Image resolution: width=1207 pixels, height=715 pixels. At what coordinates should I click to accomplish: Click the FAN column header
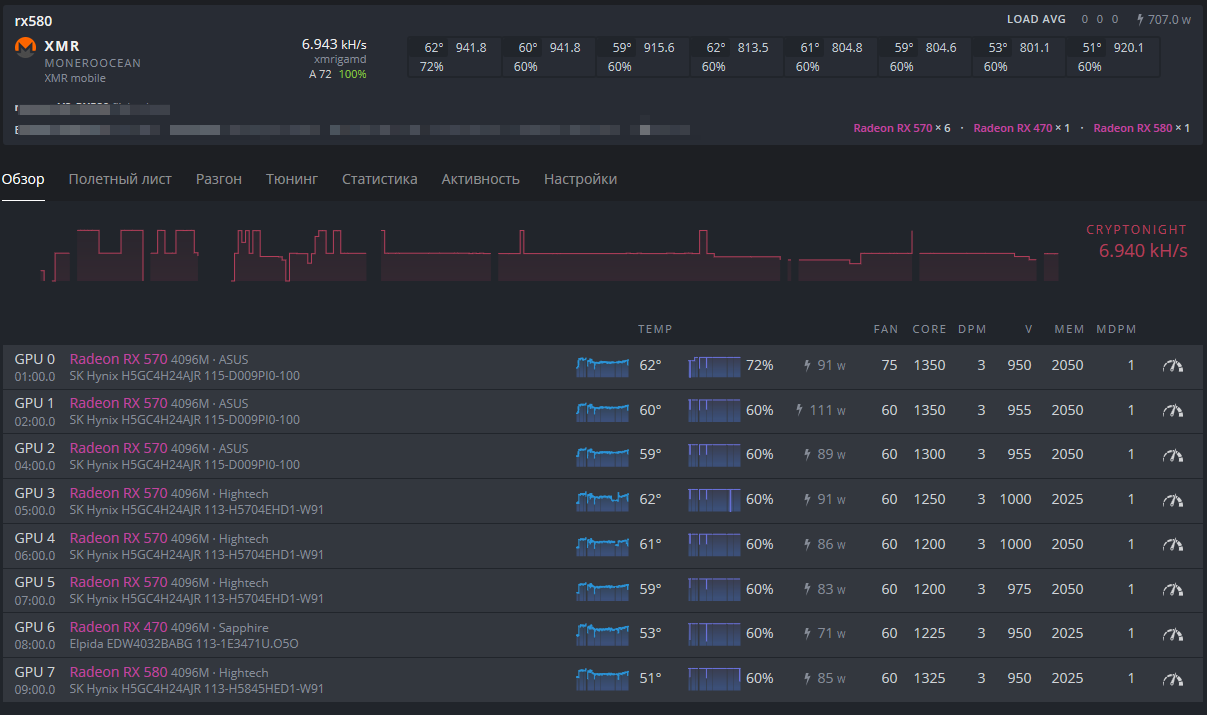pyautogui.click(x=886, y=329)
